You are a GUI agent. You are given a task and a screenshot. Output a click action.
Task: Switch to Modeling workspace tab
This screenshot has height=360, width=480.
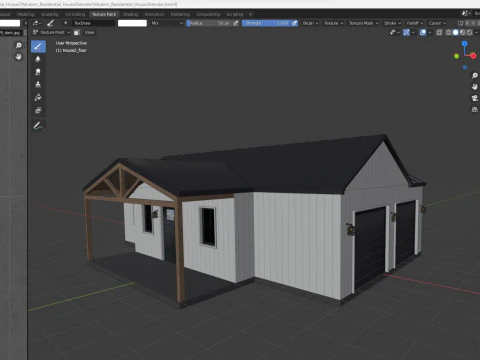coord(26,14)
